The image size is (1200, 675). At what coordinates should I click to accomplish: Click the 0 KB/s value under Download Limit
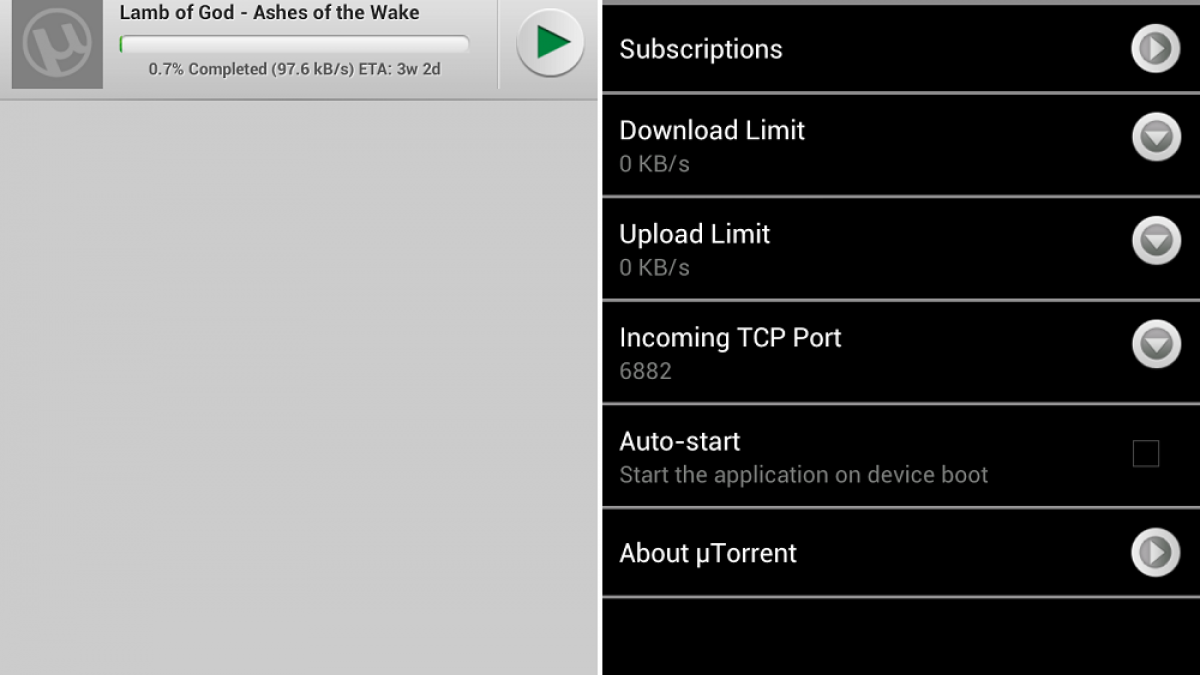click(x=654, y=164)
